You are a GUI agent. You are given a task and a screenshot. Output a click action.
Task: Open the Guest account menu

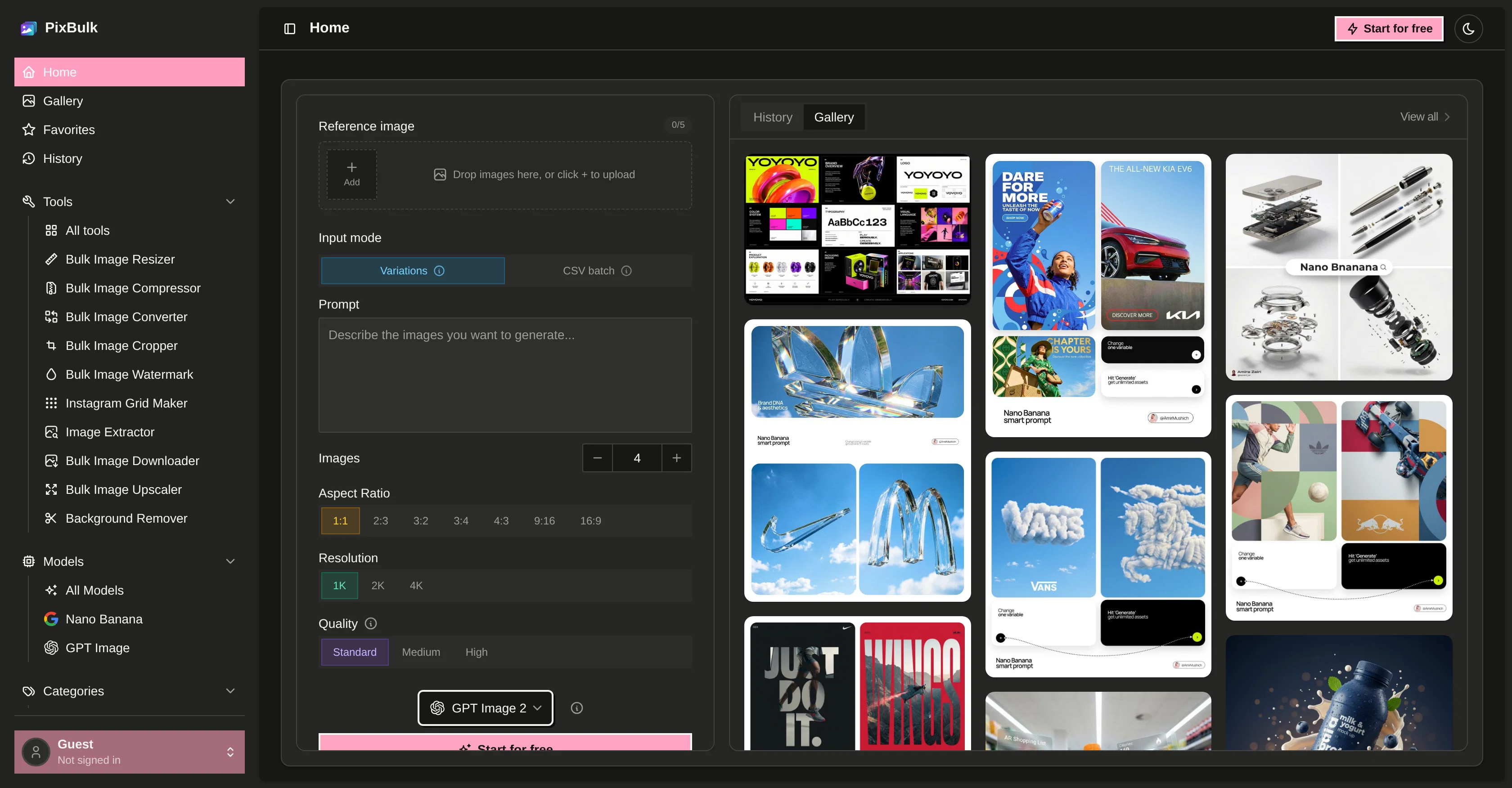[129, 752]
